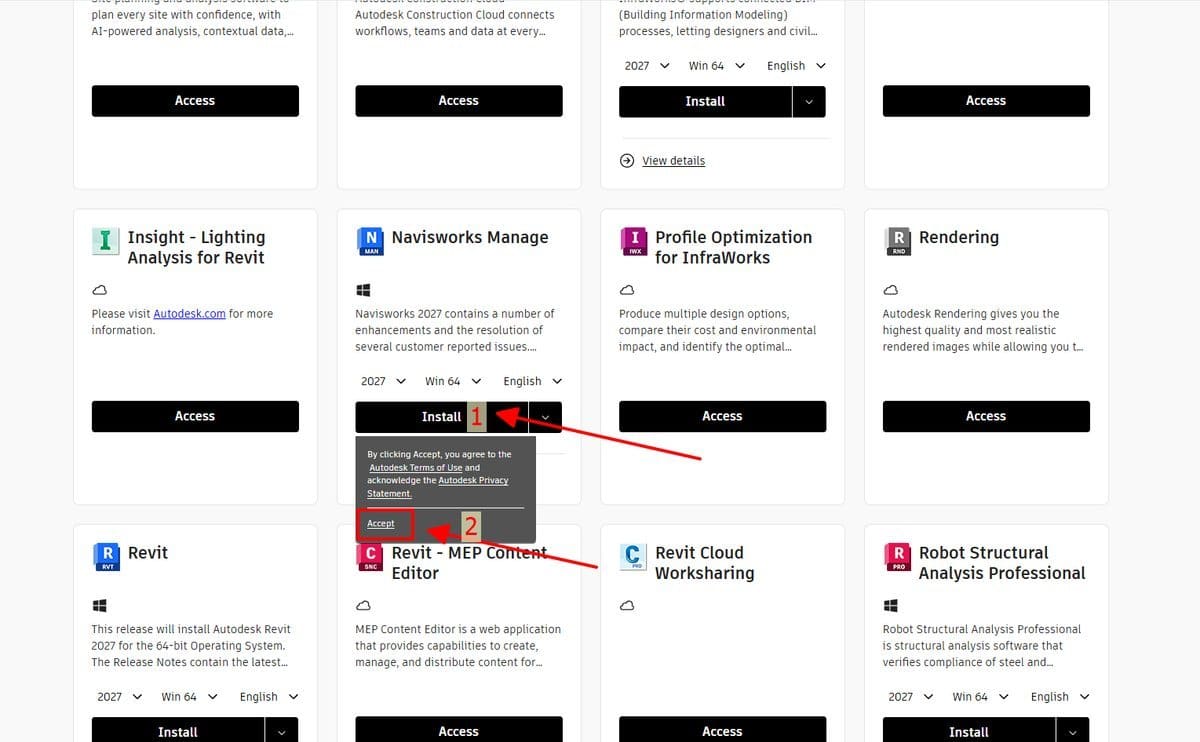
Task: Click the Profile Optimization for InfraWorks title
Action: 734,247
